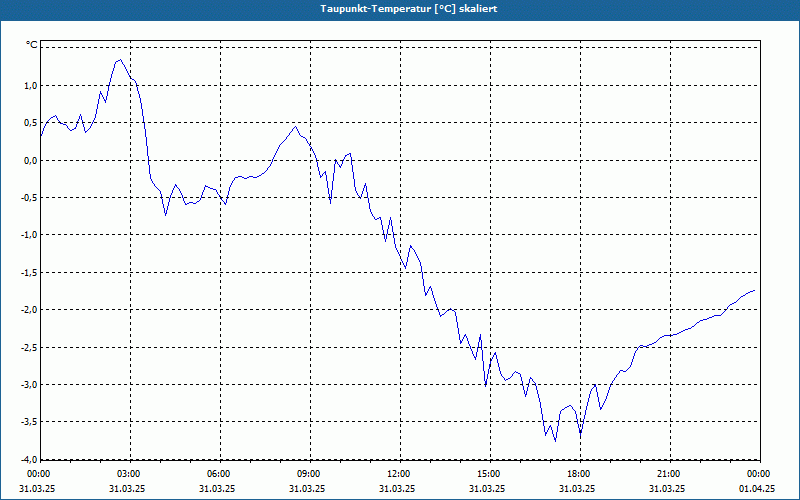Select the '-2,0' y-axis label
800x500 pixels.
(x=29, y=310)
